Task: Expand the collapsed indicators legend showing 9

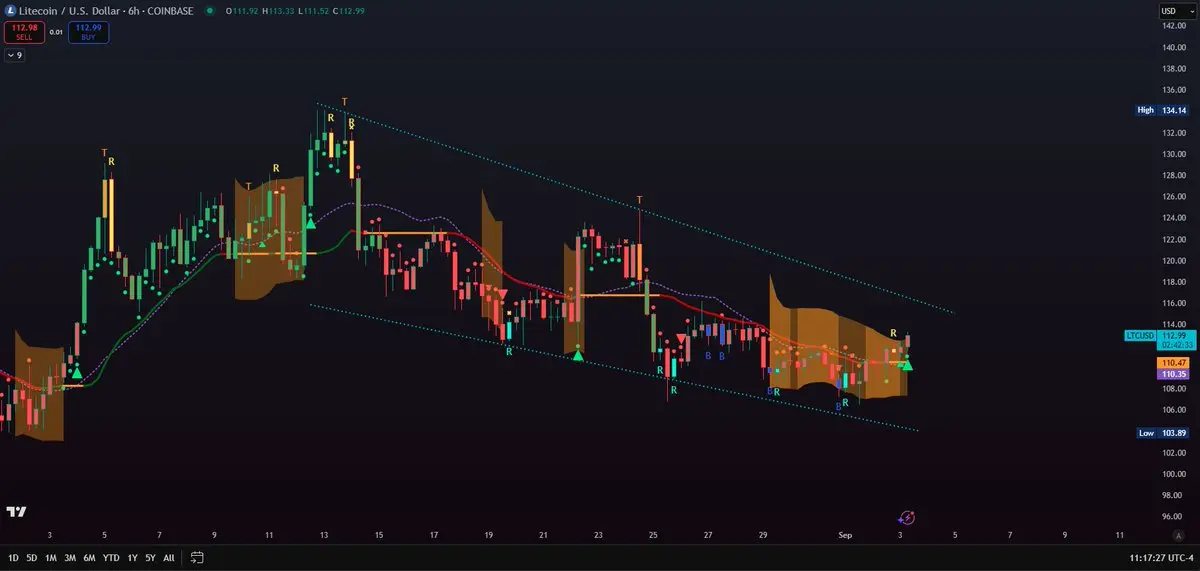Action: click(15, 55)
